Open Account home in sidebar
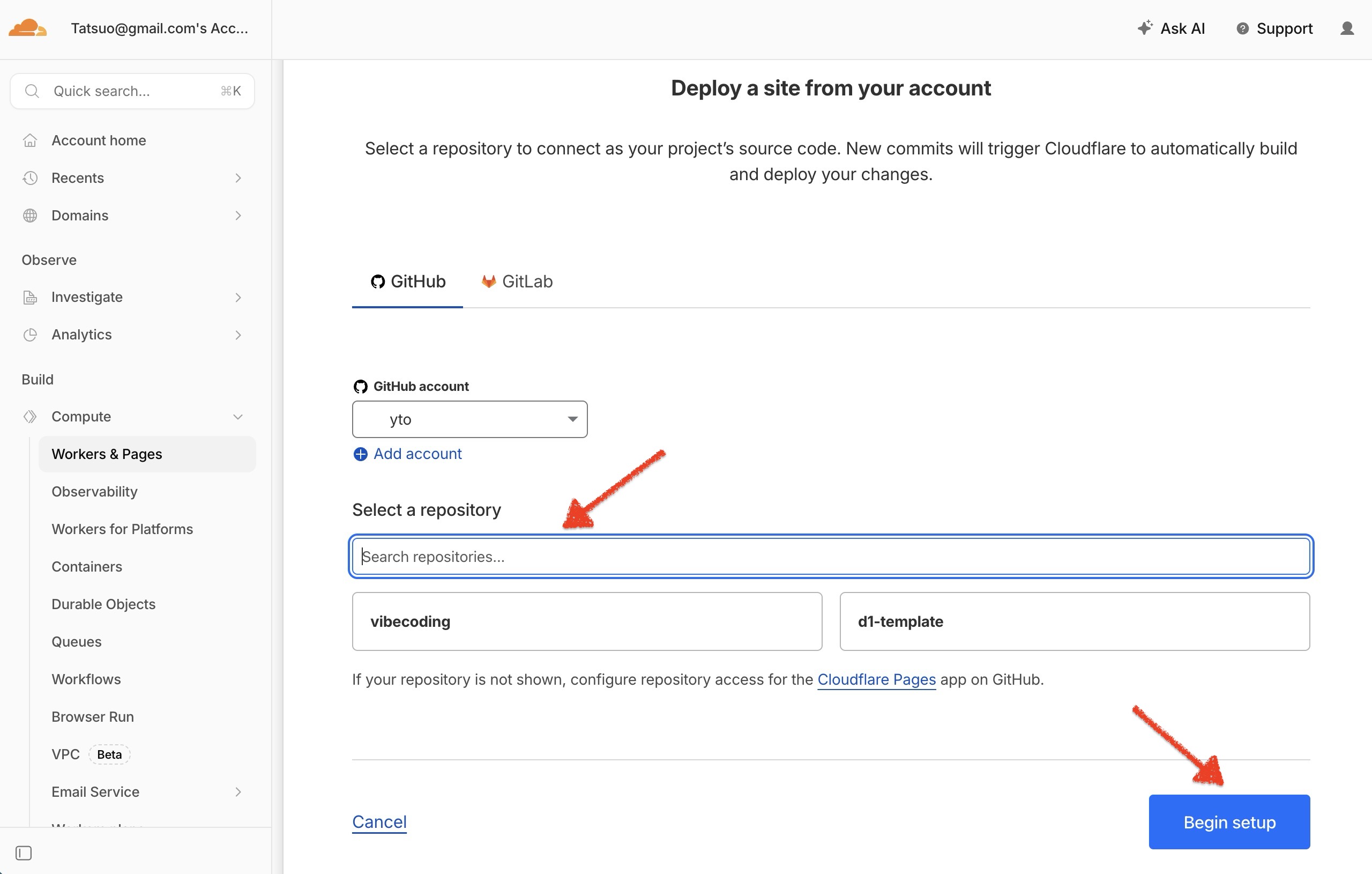This screenshot has width=1372, height=874. pyautogui.click(x=132, y=140)
